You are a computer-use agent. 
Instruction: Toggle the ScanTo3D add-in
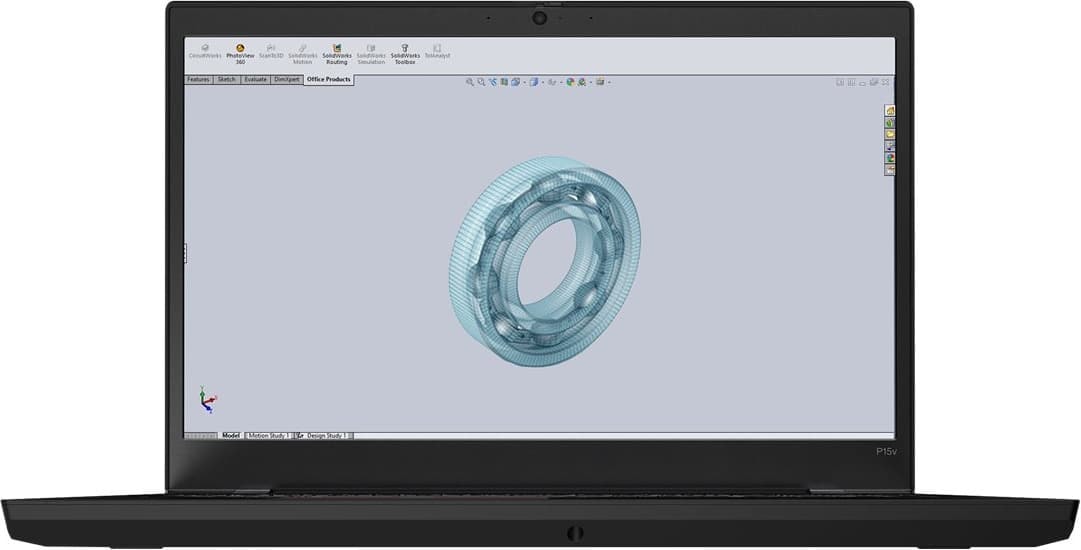pos(271,51)
